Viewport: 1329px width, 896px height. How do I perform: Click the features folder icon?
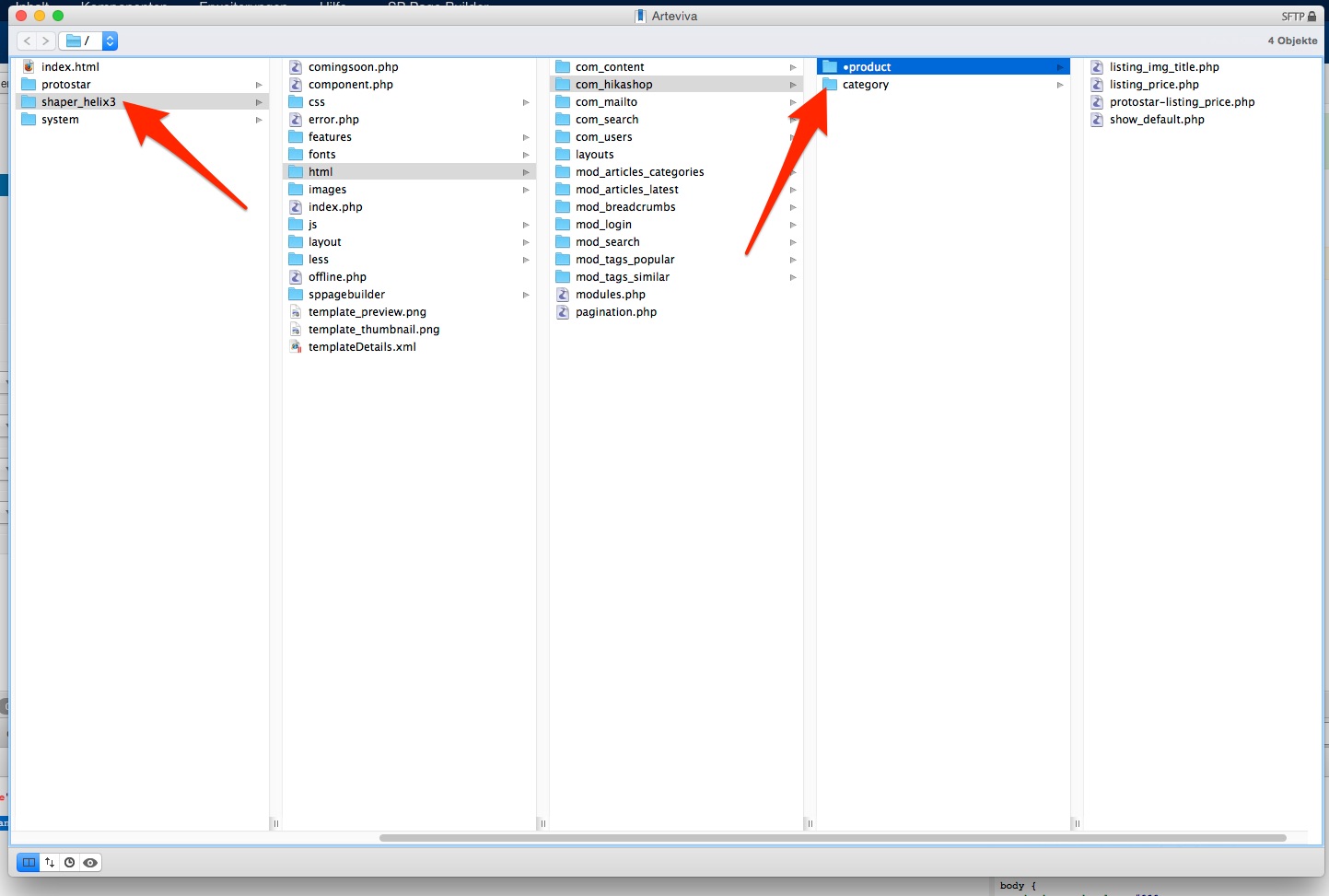click(296, 137)
